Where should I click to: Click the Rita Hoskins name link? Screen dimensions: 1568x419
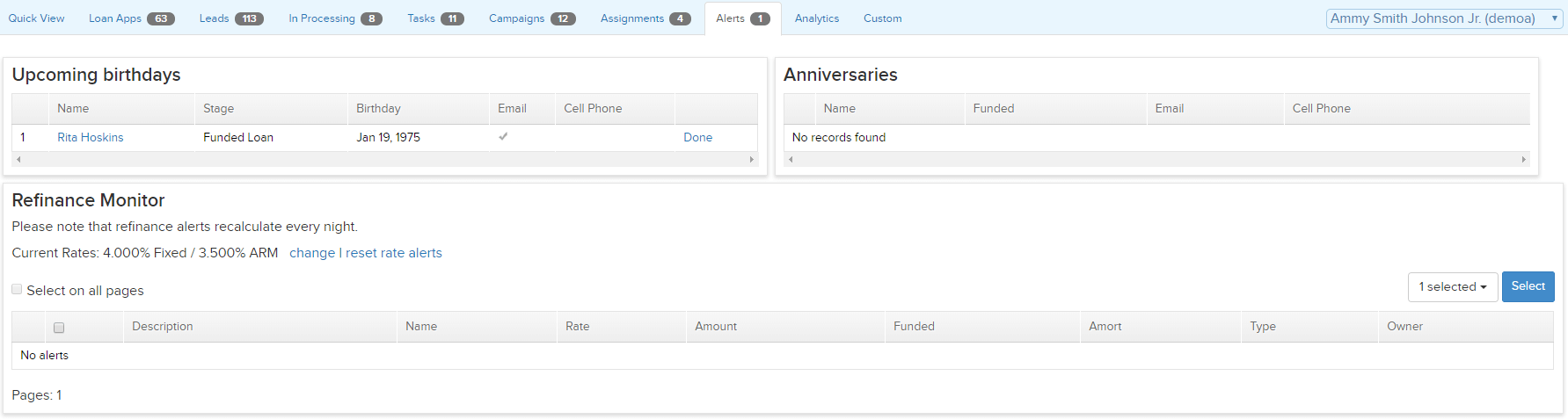[x=90, y=138]
